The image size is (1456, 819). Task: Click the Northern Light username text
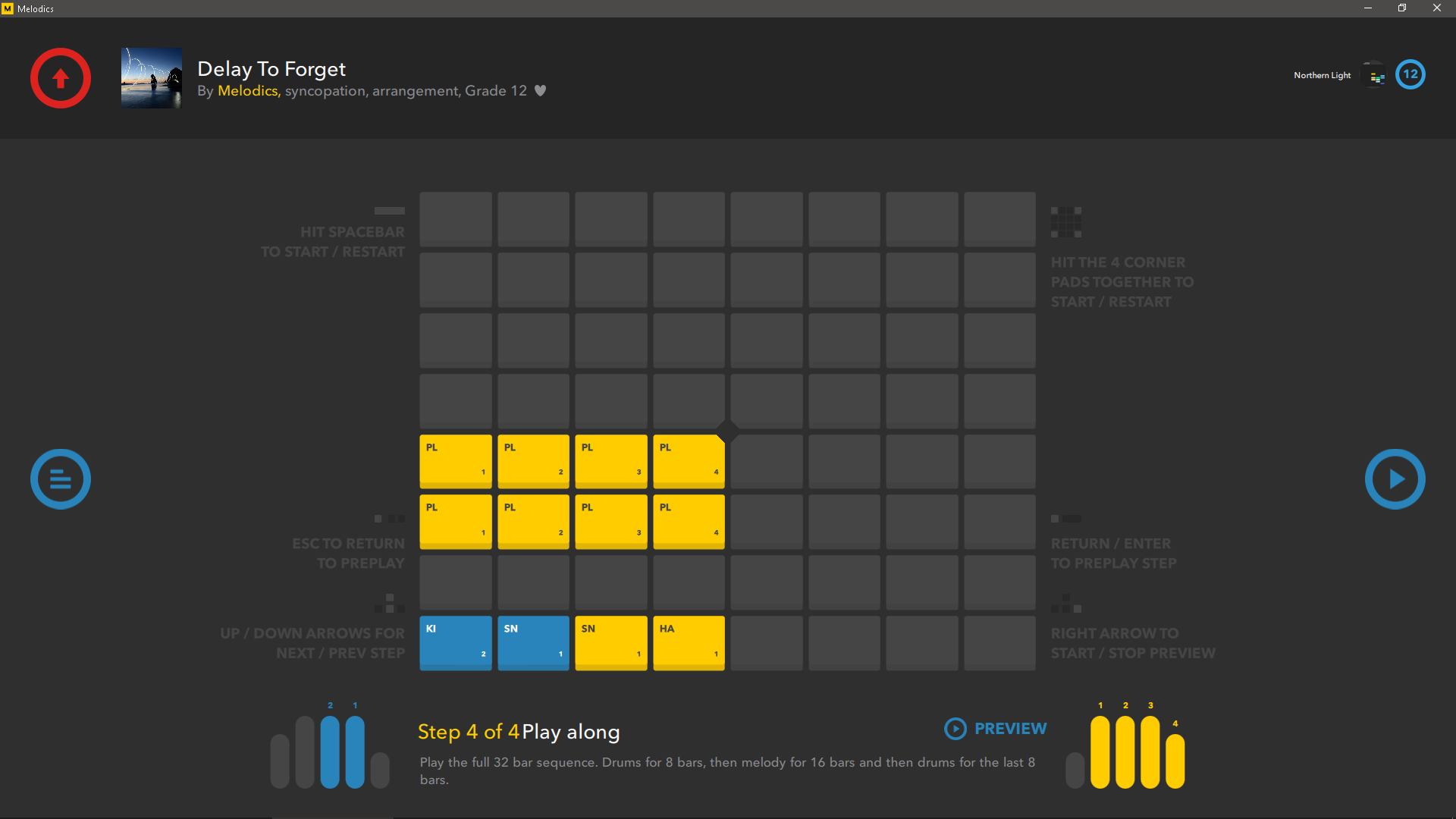pyautogui.click(x=1322, y=76)
